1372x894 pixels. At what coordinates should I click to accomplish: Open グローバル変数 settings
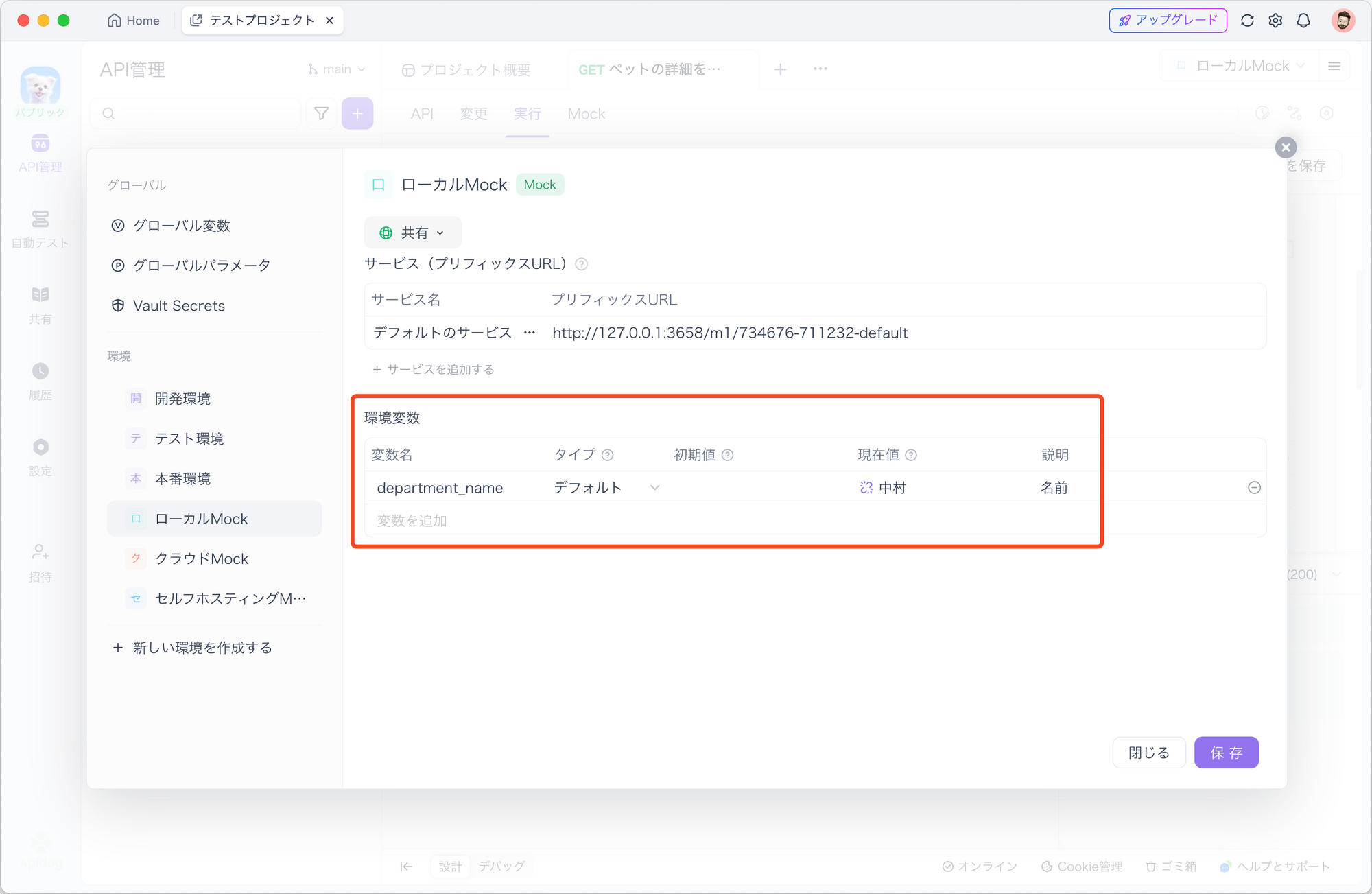(171, 226)
